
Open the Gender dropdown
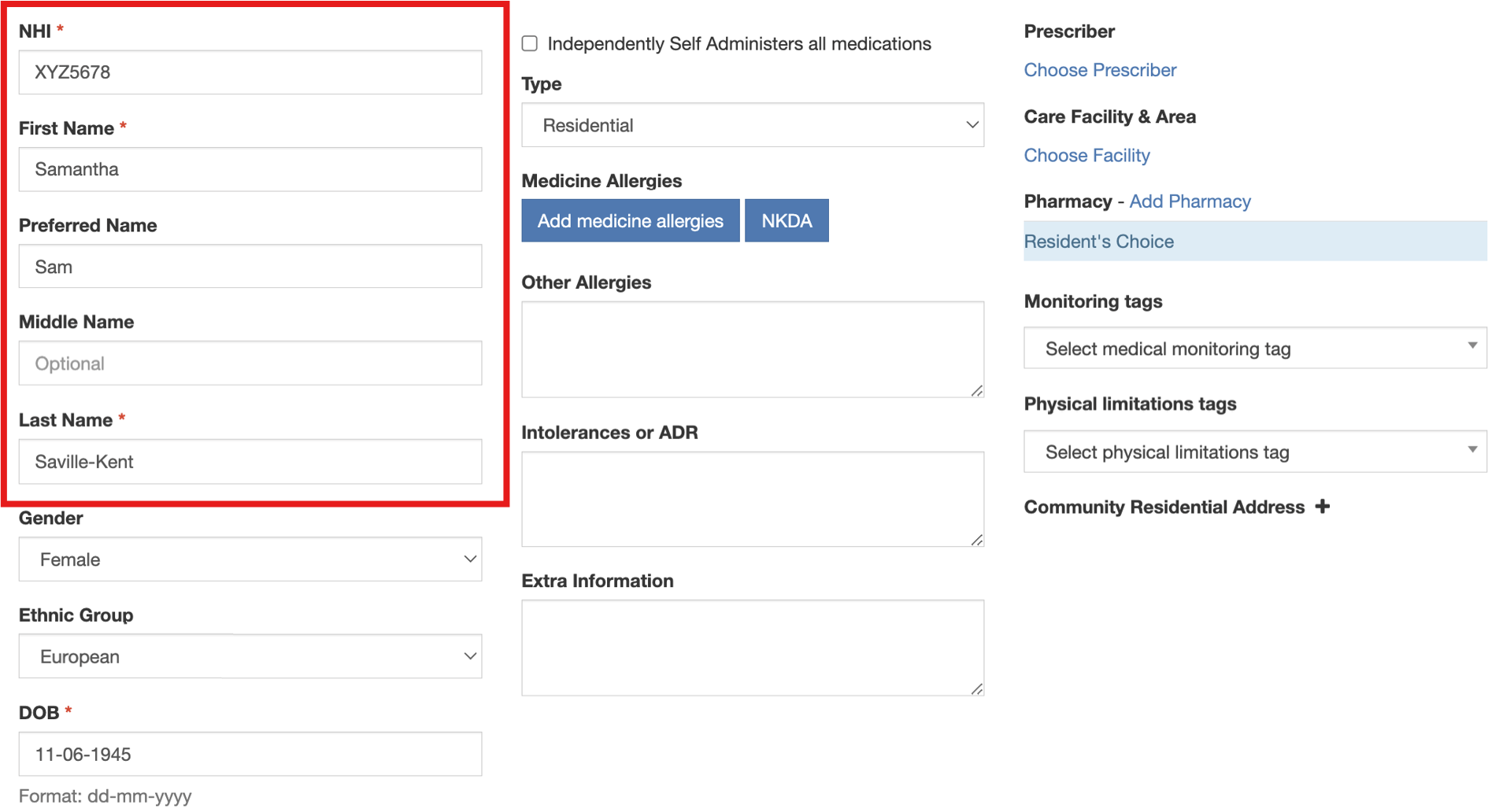tap(250, 559)
